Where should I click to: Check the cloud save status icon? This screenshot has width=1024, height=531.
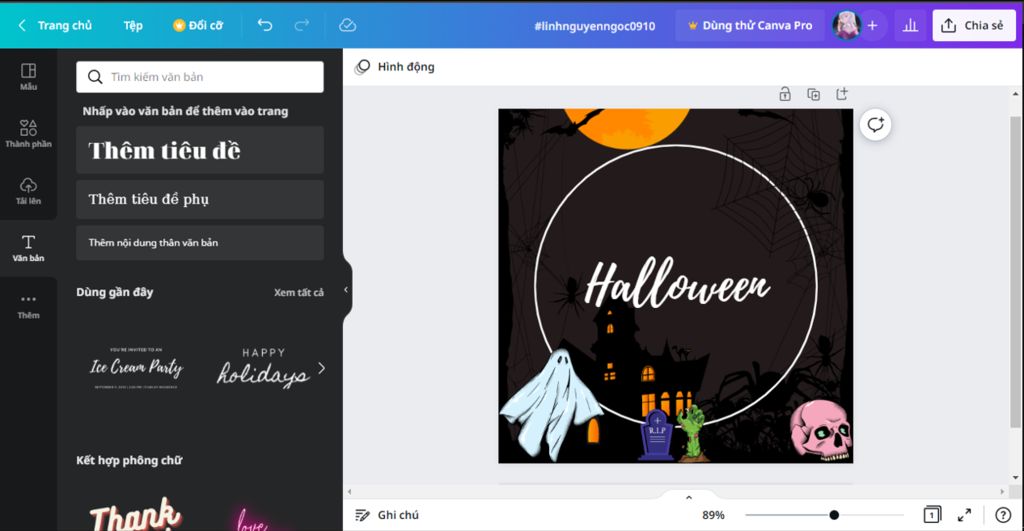point(347,25)
